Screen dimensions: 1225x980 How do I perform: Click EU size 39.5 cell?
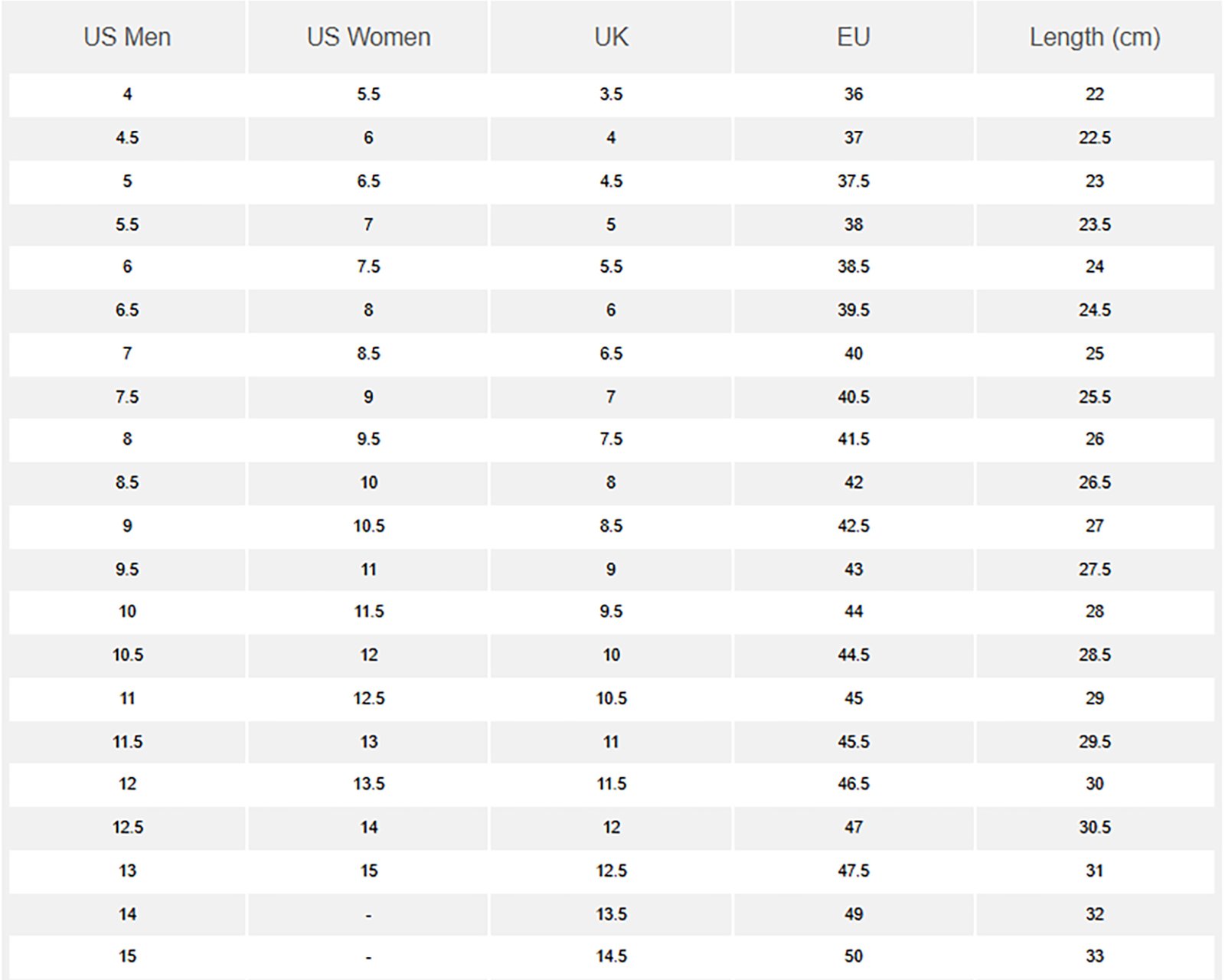(x=853, y=310)
